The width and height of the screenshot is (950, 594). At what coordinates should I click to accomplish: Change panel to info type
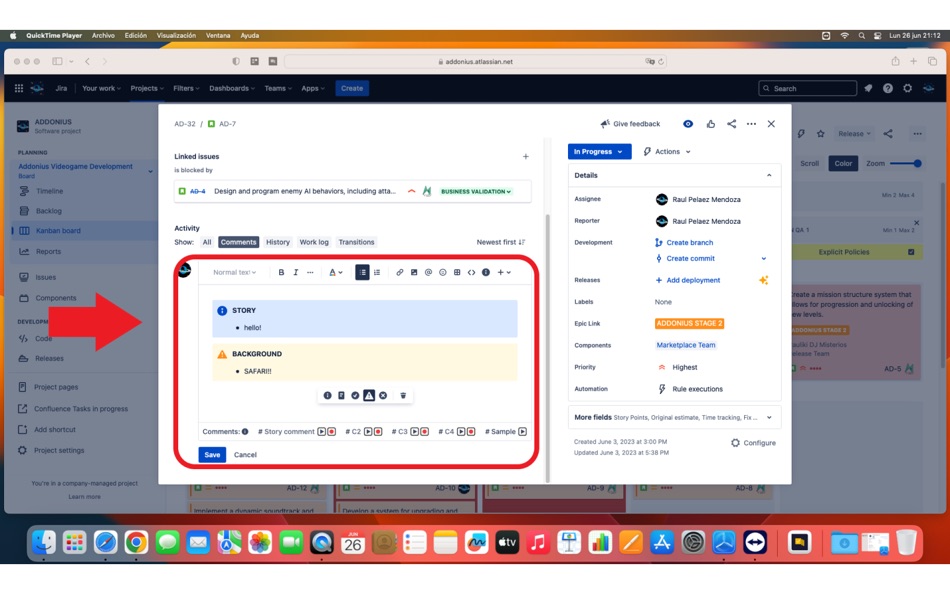point(327,395)
